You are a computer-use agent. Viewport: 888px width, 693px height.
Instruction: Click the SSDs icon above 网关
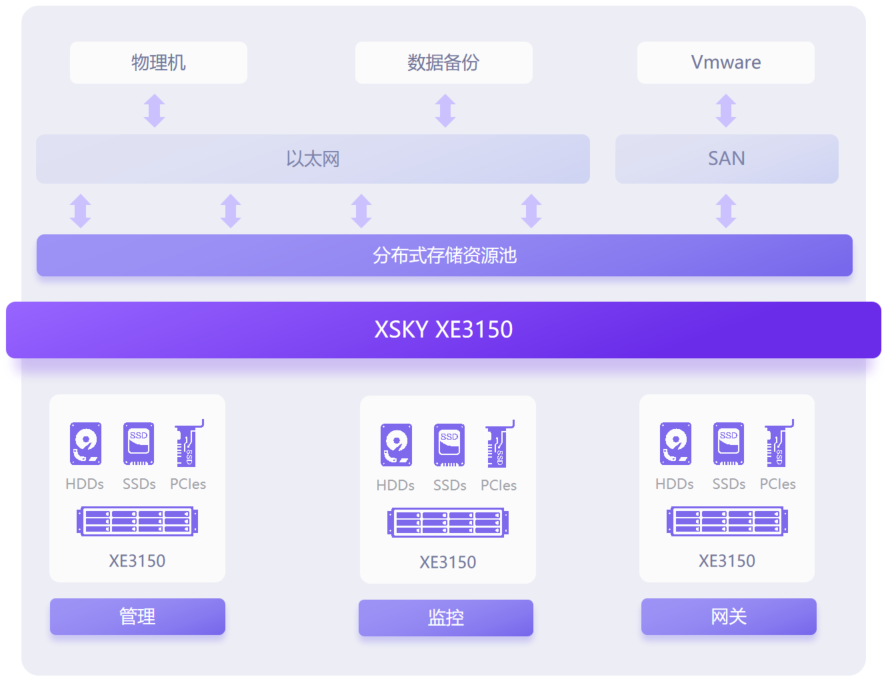click(729, 443)
